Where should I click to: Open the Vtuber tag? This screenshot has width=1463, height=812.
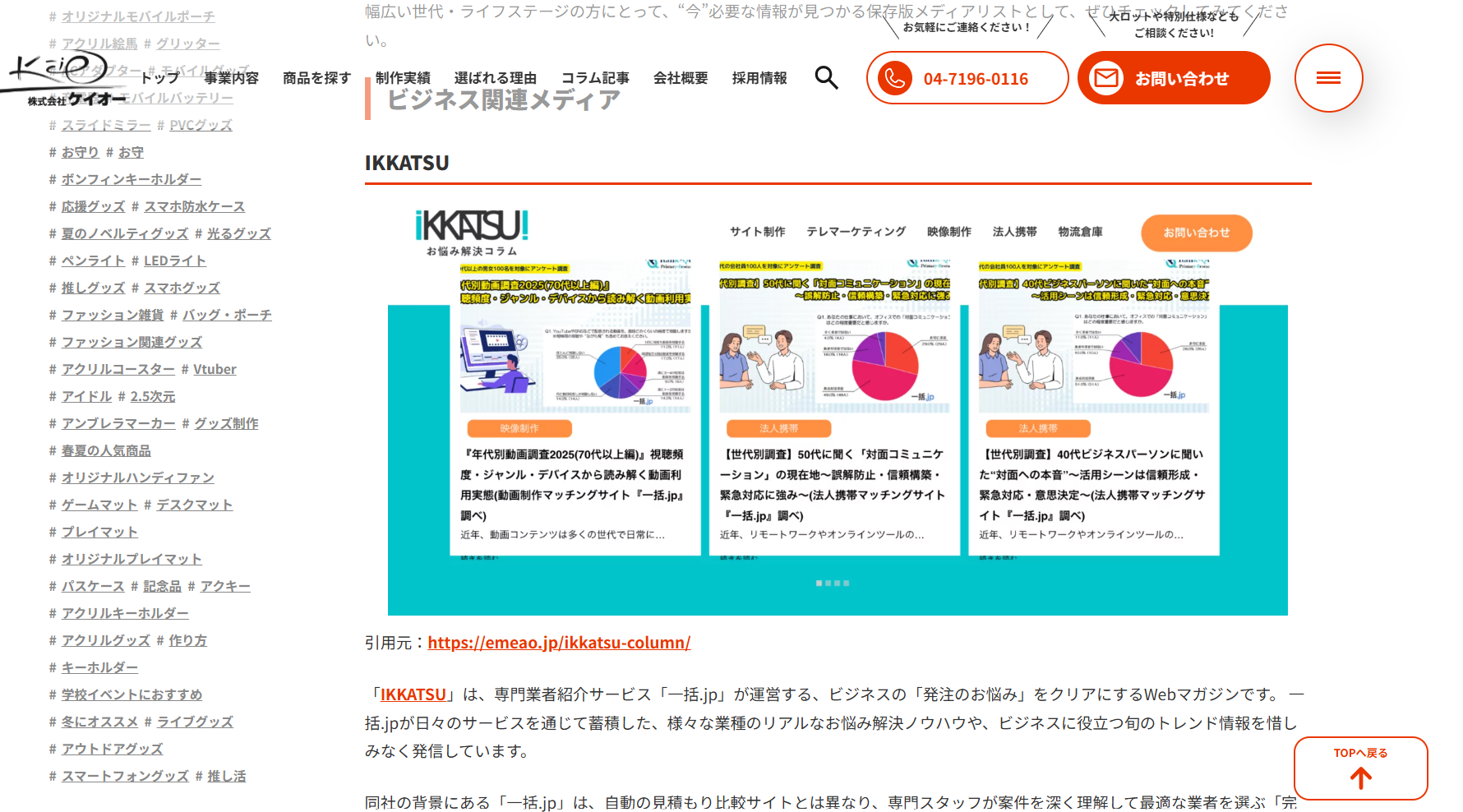pos(215,369)
